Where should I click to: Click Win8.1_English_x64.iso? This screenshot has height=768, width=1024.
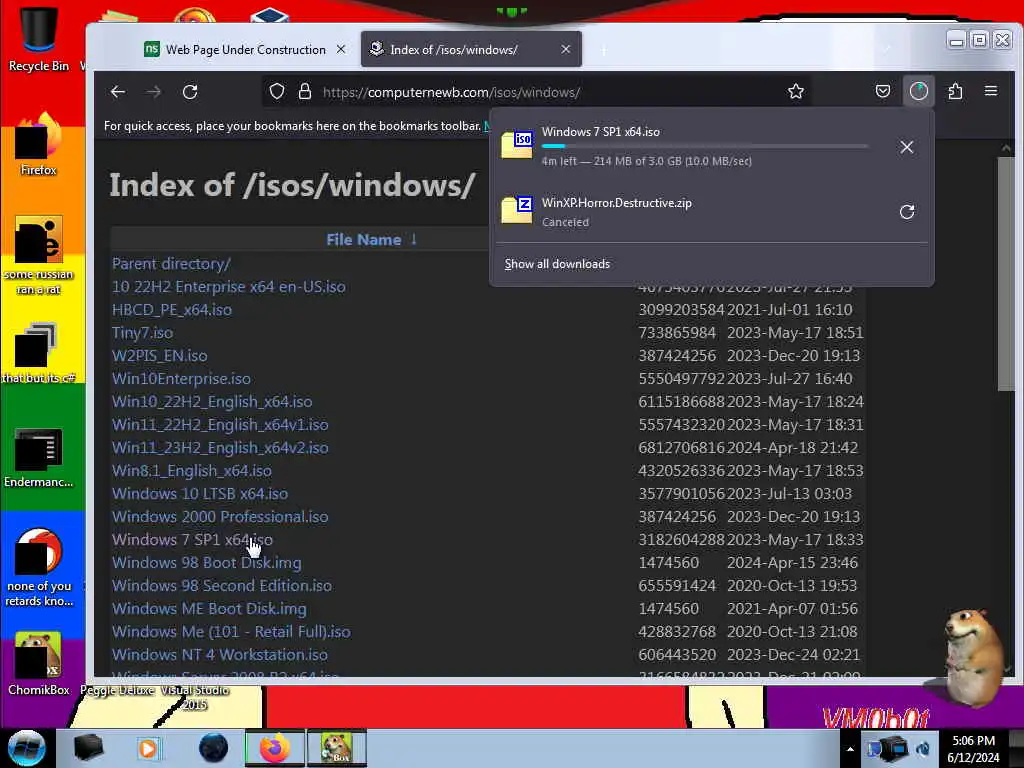[x=191, y=470]
